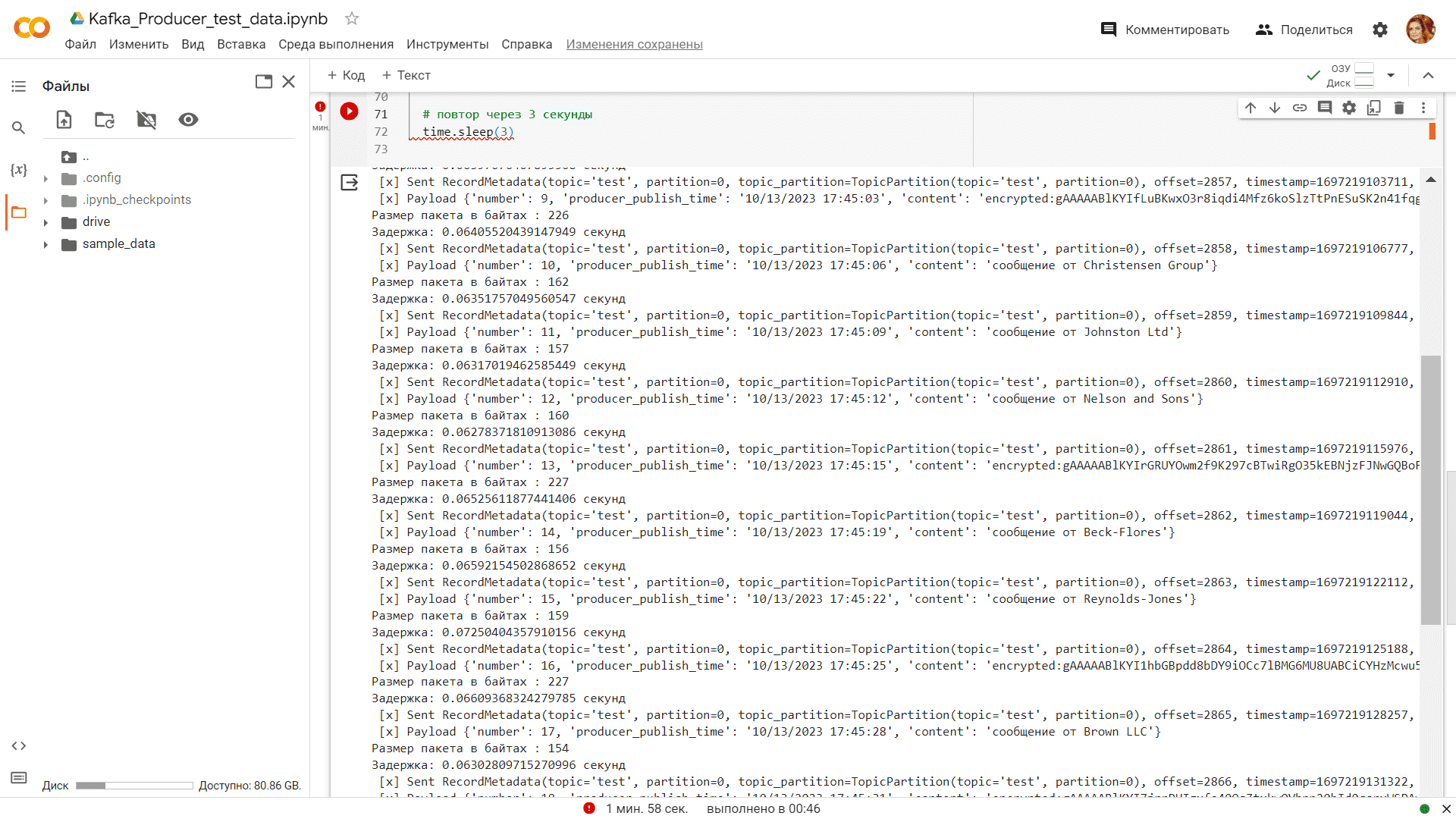Open the Инструменты menu
Viewport: 1456px width, 819px height.
pos(447,44)
